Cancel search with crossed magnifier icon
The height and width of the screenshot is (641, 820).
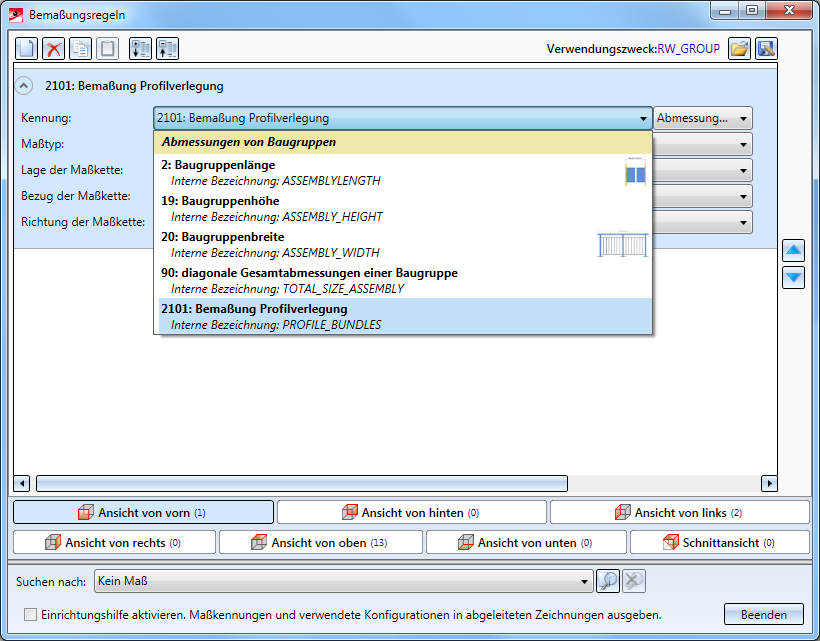tap(634, 581)
